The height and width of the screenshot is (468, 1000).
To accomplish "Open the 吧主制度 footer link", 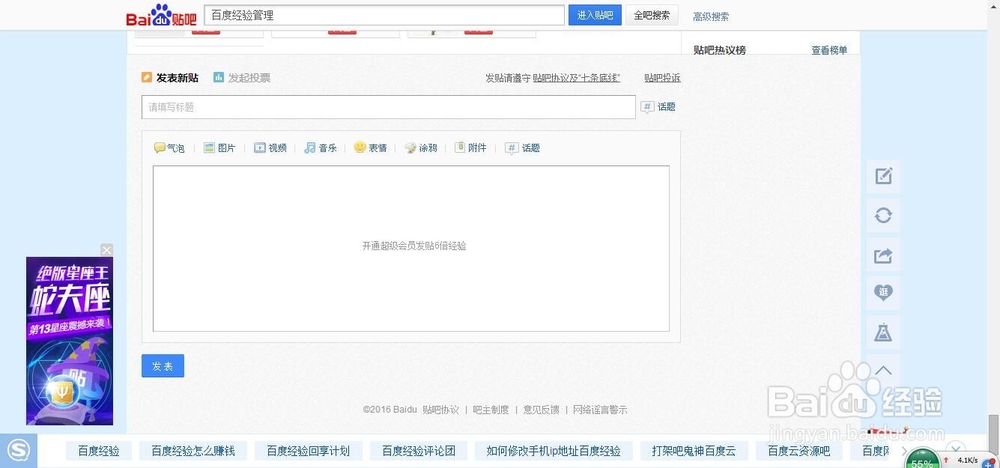I will (491, 410).
